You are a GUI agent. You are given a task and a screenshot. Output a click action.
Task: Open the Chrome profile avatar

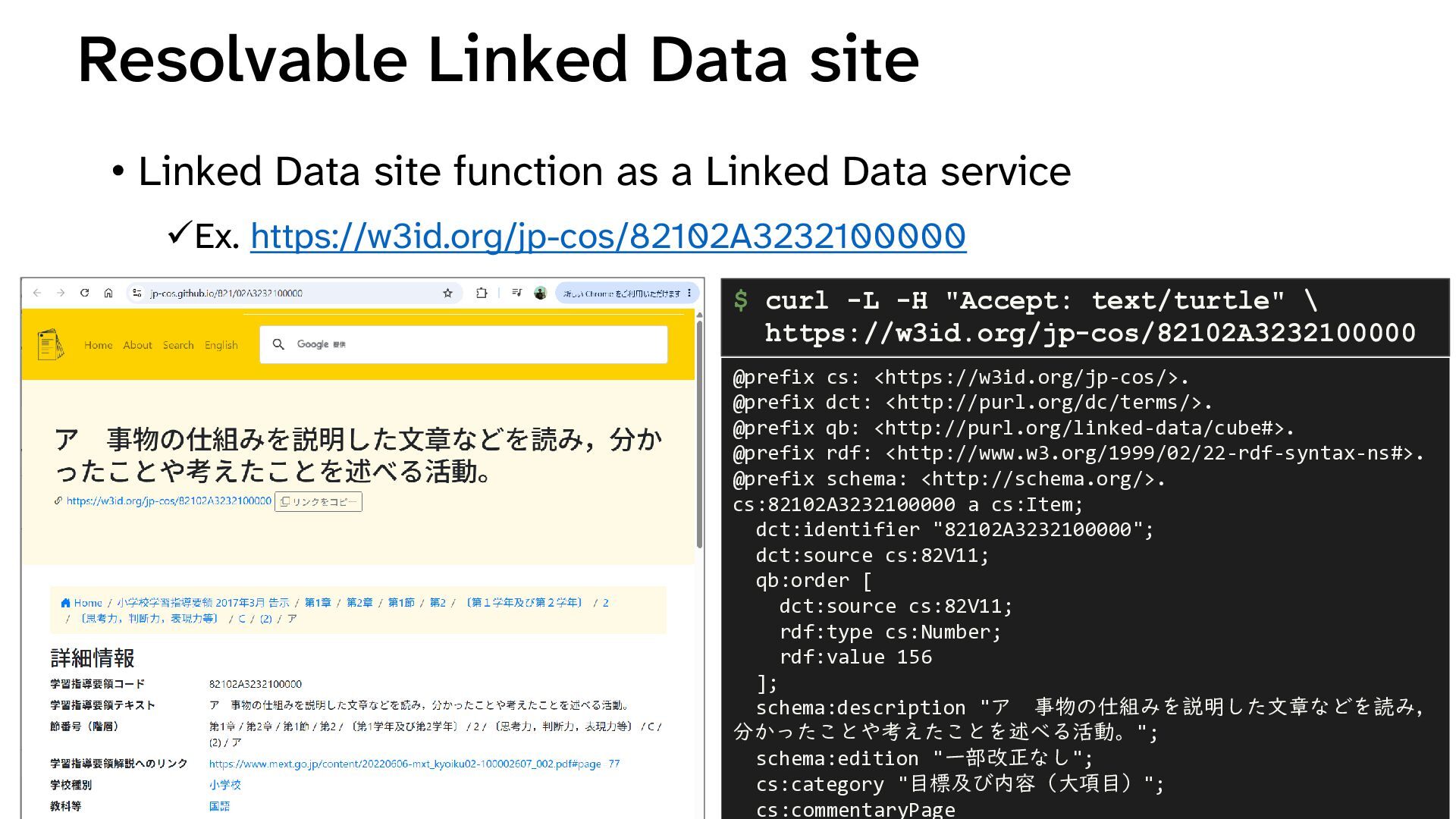[x=540, y=293]
